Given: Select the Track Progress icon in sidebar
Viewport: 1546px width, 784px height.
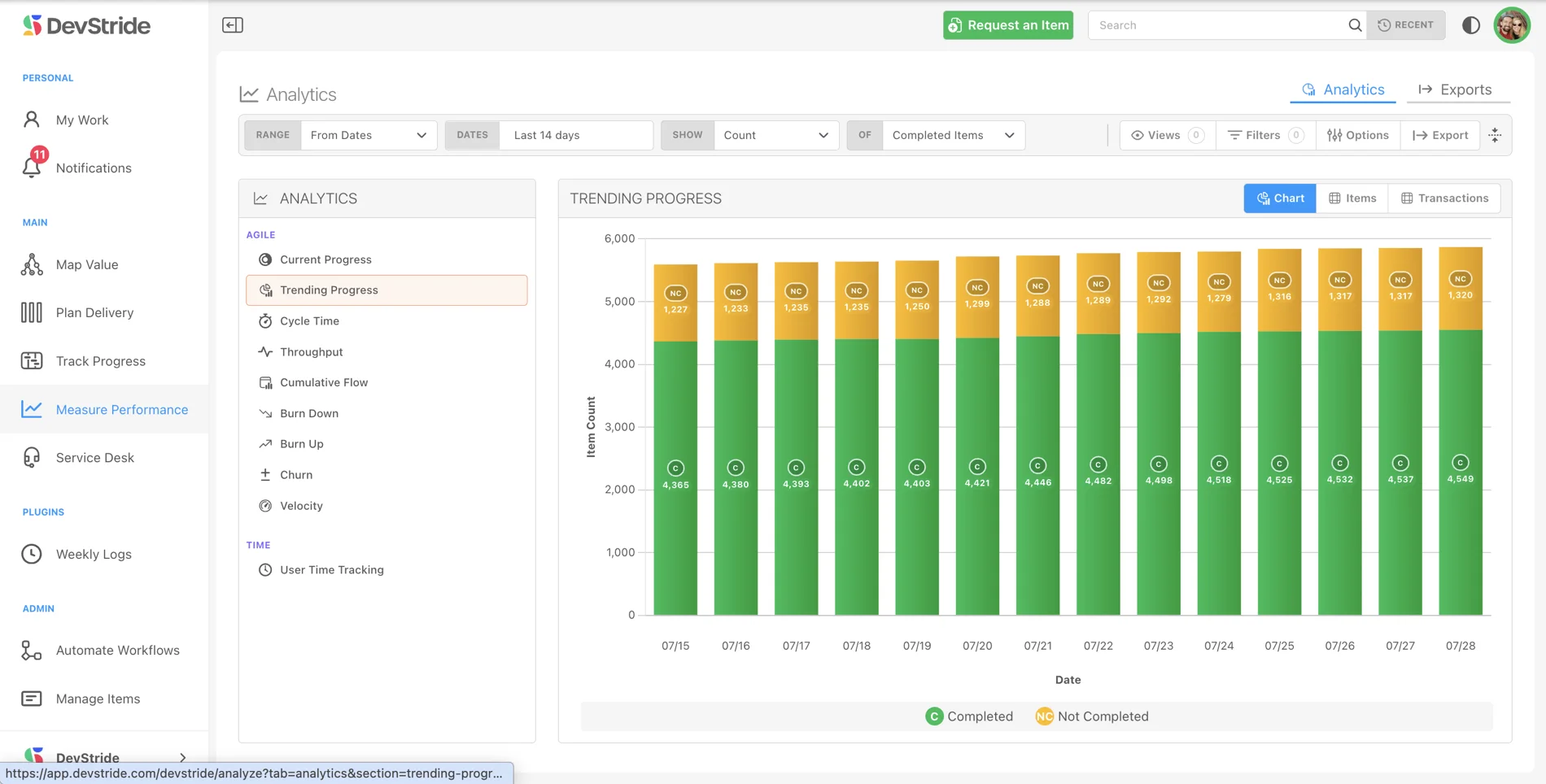Looking at the screenshot, I should (32, 360).
